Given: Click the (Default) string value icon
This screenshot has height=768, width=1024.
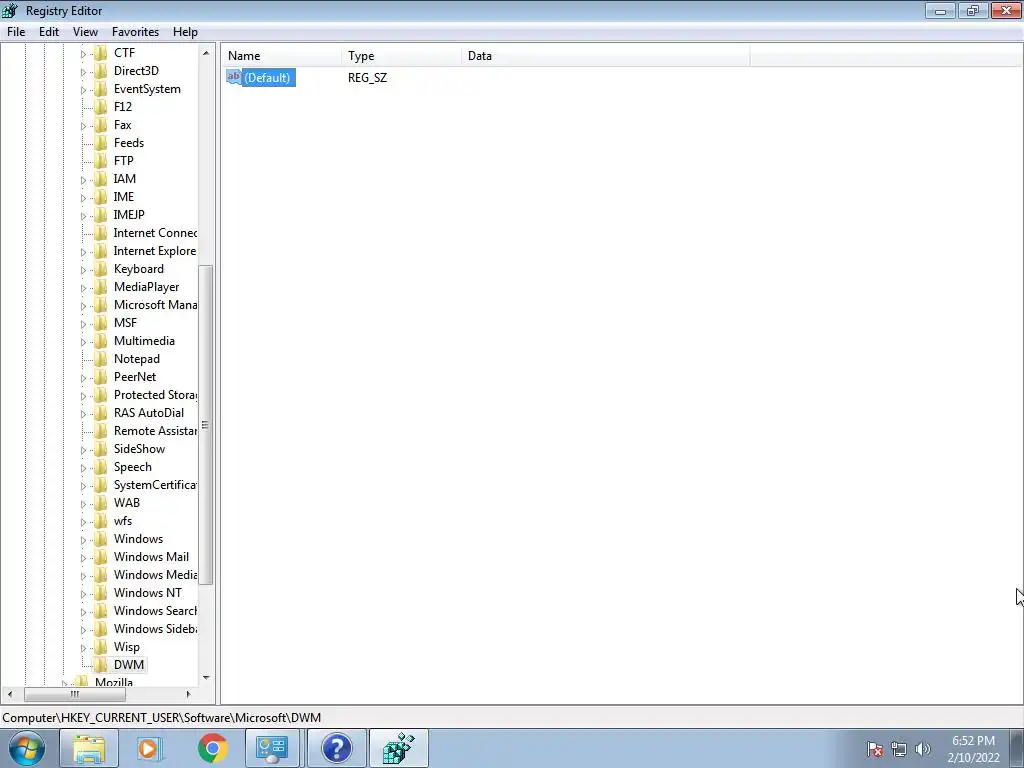Looking at the screenshot, I should 234,77.
